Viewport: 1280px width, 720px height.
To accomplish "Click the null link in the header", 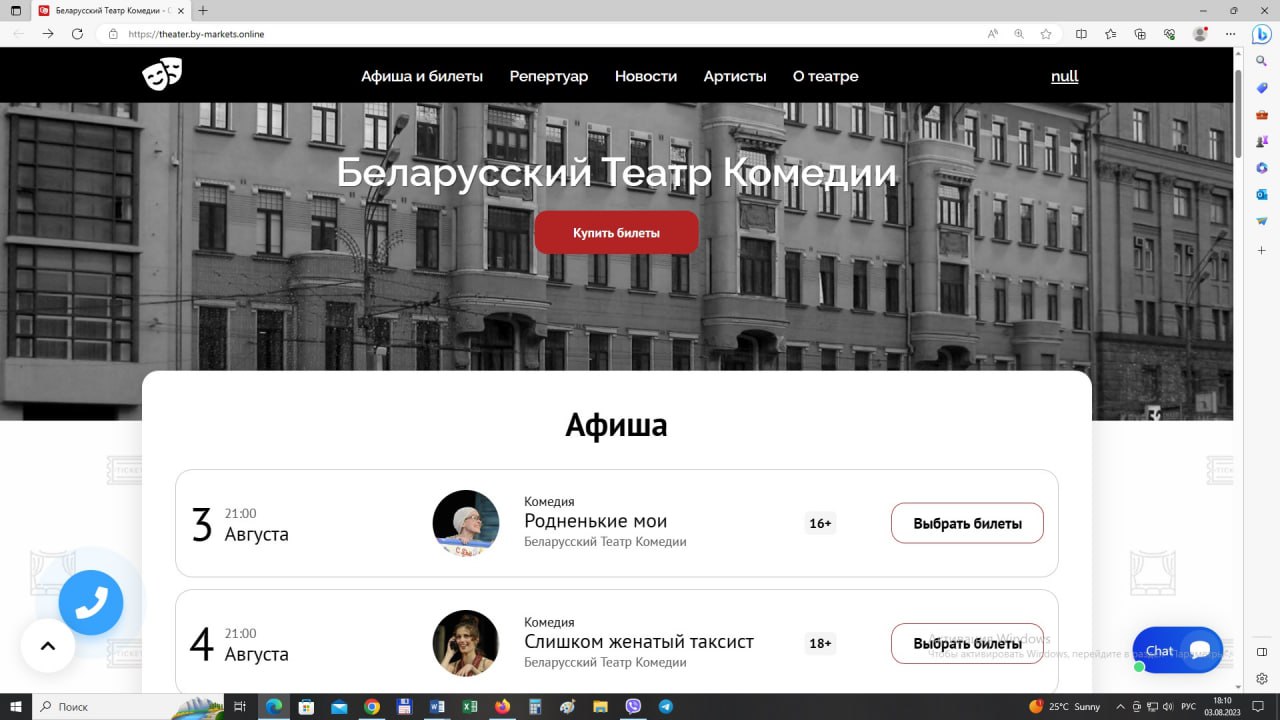I will 1065,76.
